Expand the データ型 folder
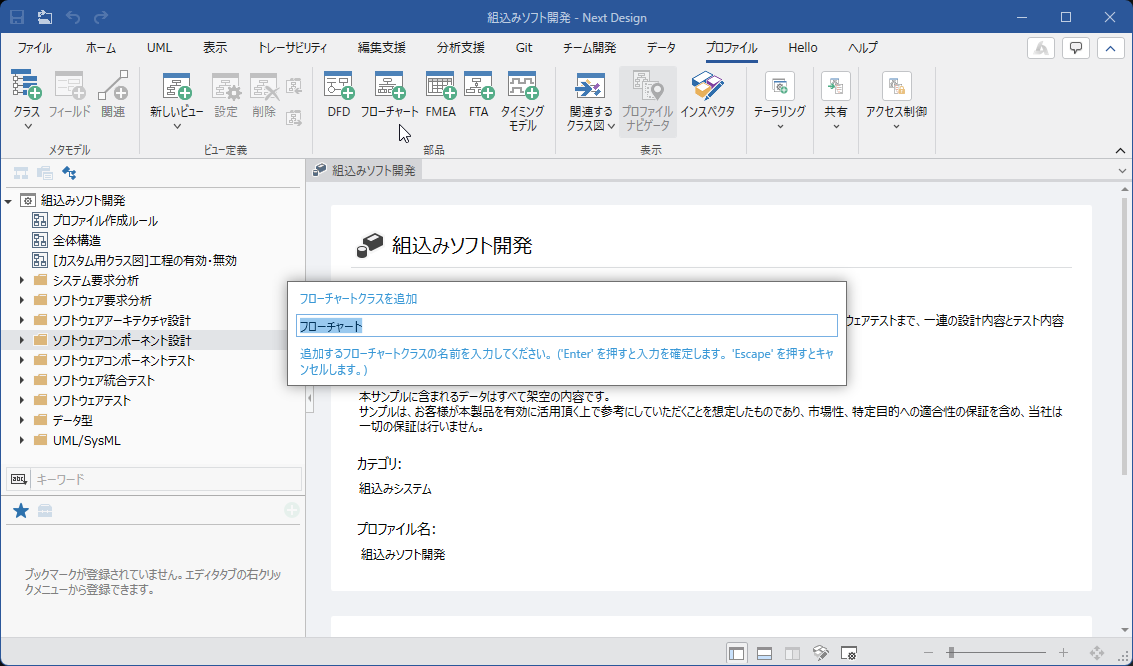Viewport: 1133px width, 666px height. click(x=22, y=420)
